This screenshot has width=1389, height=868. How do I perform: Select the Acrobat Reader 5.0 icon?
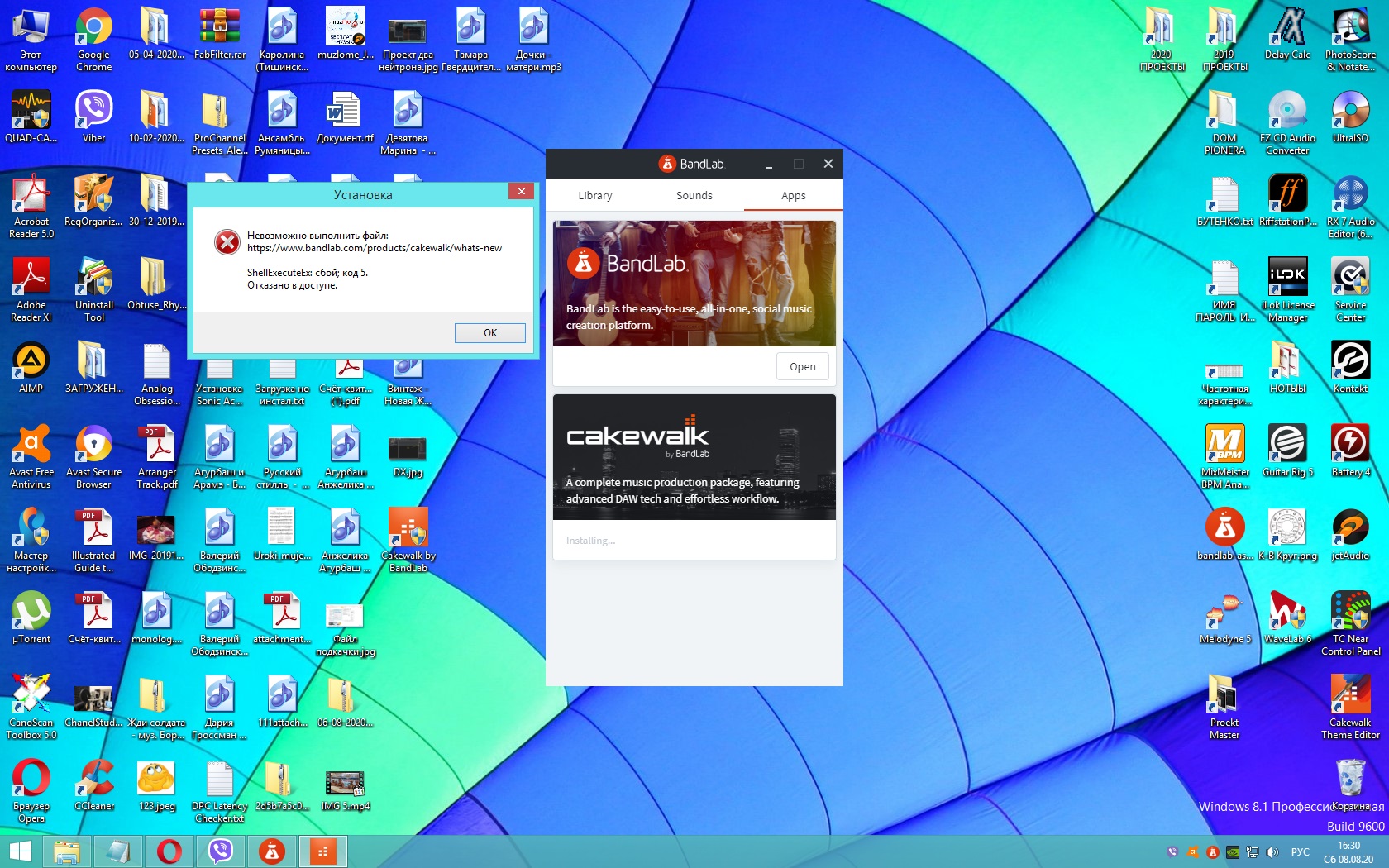31,206
